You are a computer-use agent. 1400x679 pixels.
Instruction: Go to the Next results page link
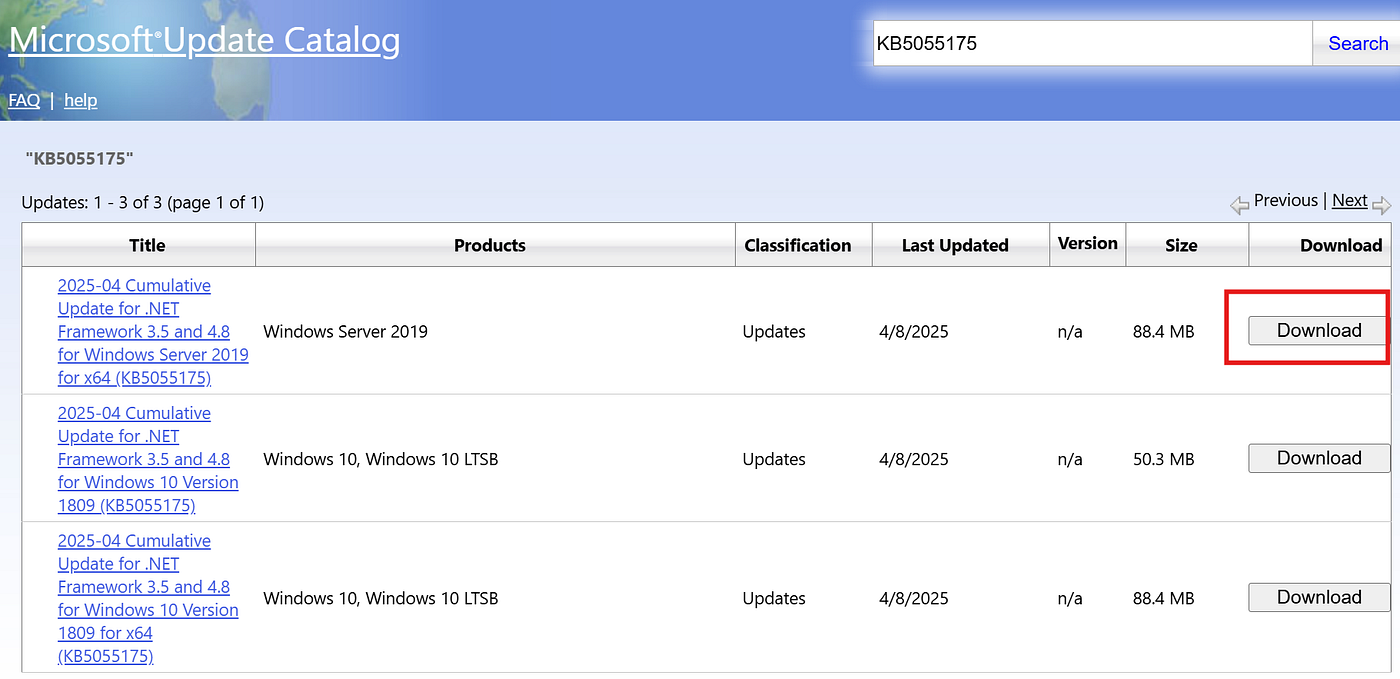tap(1349, 200)
